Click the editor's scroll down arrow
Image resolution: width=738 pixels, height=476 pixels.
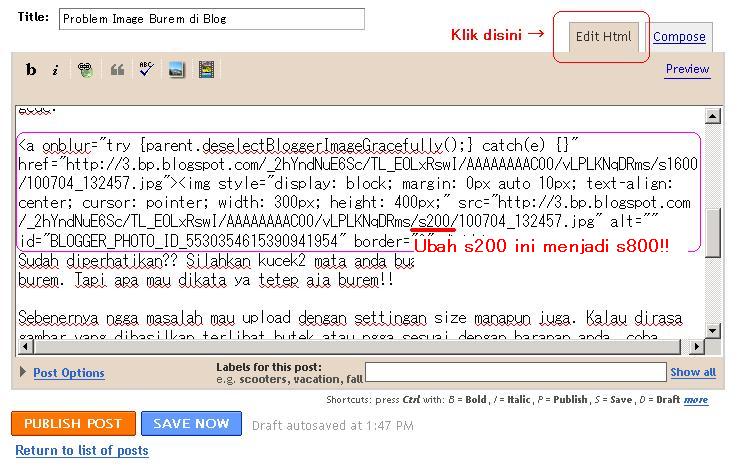(x=713, y=330)
